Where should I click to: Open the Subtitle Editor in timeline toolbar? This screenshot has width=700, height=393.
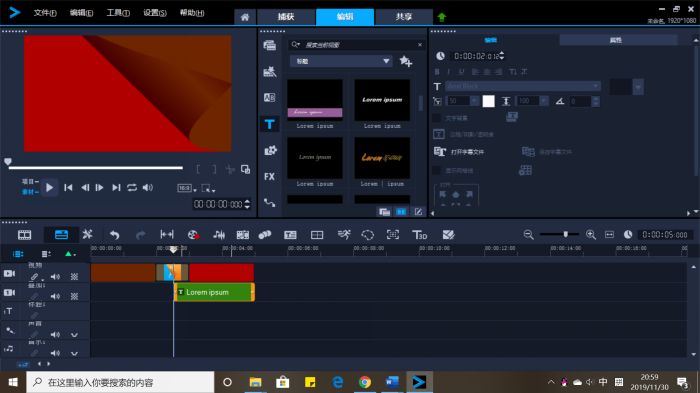[290, 235]
